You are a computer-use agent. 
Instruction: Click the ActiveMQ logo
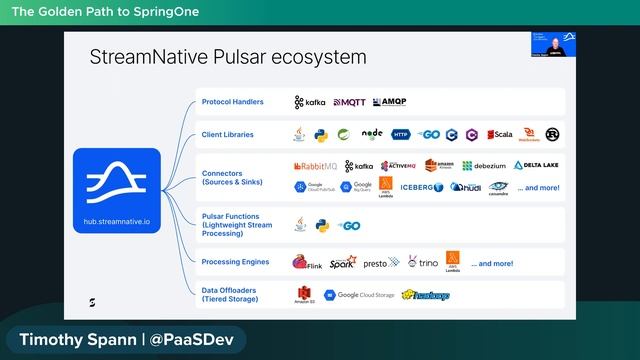pyautogui.click(x=398, y=166)
